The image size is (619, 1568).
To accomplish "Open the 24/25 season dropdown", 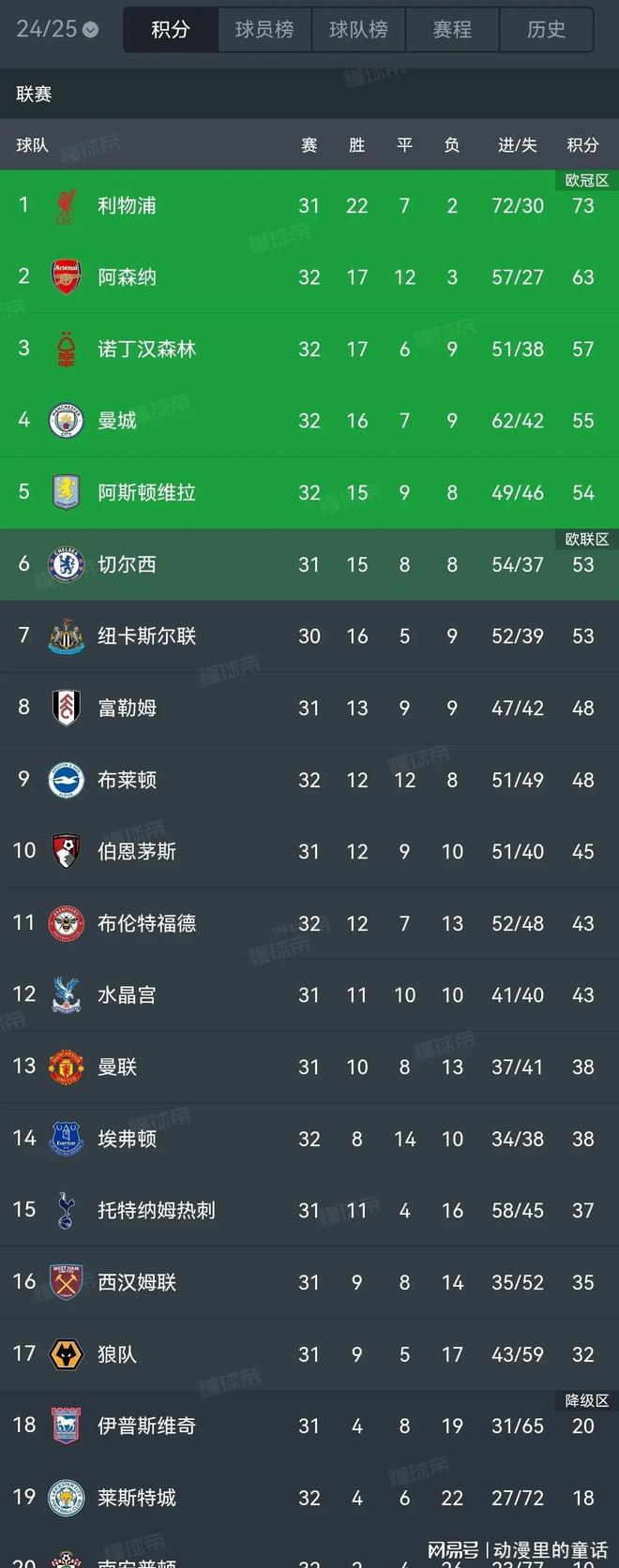I will [56, 29].
